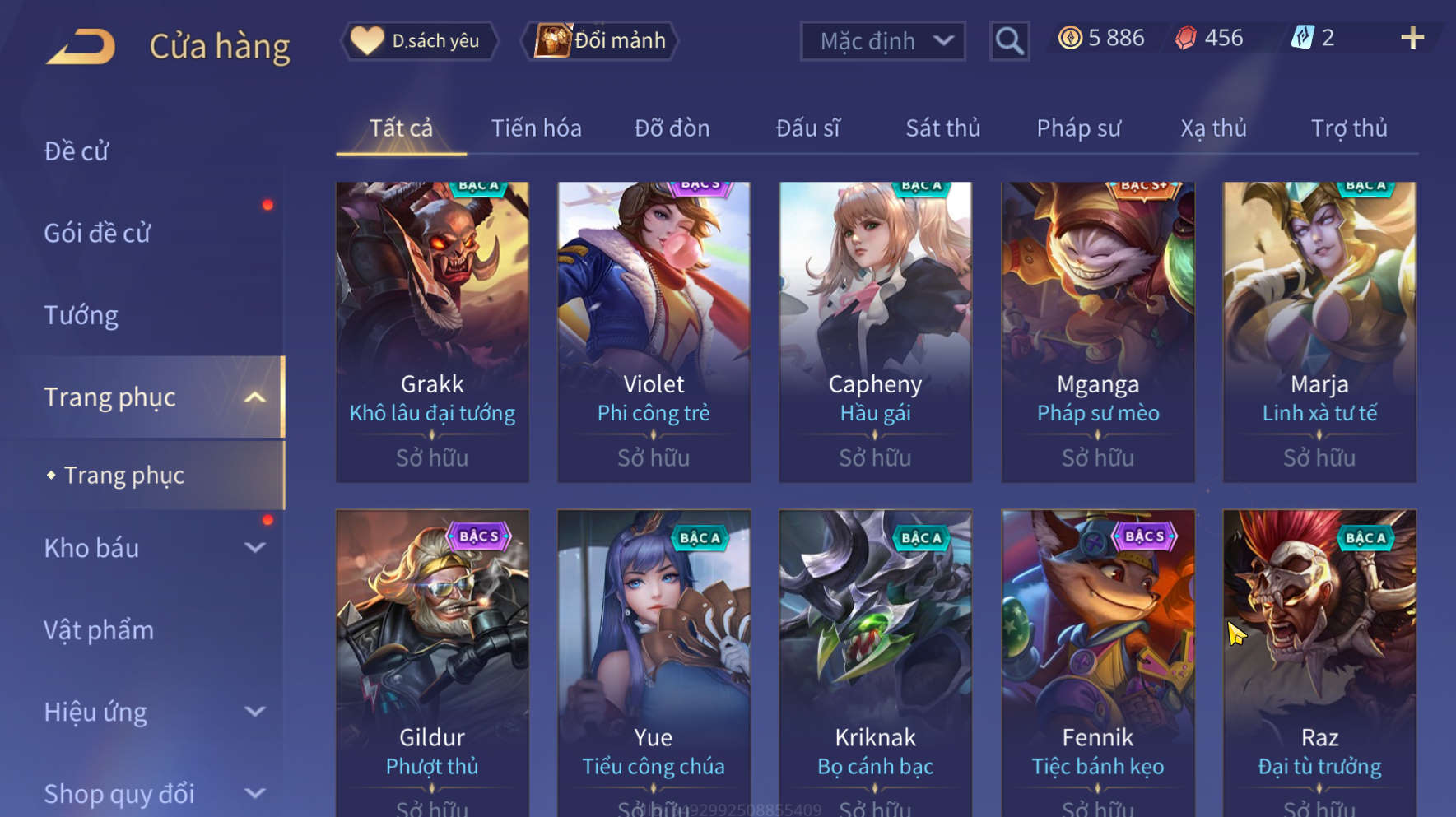Open Tướng in the sidebar

(x=81, y=315)
